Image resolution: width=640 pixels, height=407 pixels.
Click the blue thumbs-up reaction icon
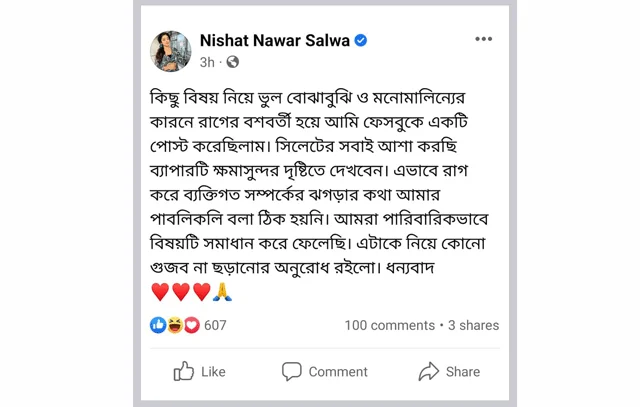[158, 325]
